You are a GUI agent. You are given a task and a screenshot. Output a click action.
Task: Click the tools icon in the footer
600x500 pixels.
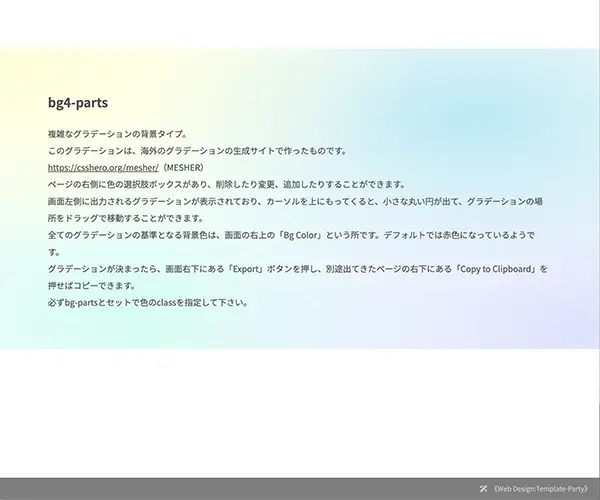[484, 489]
